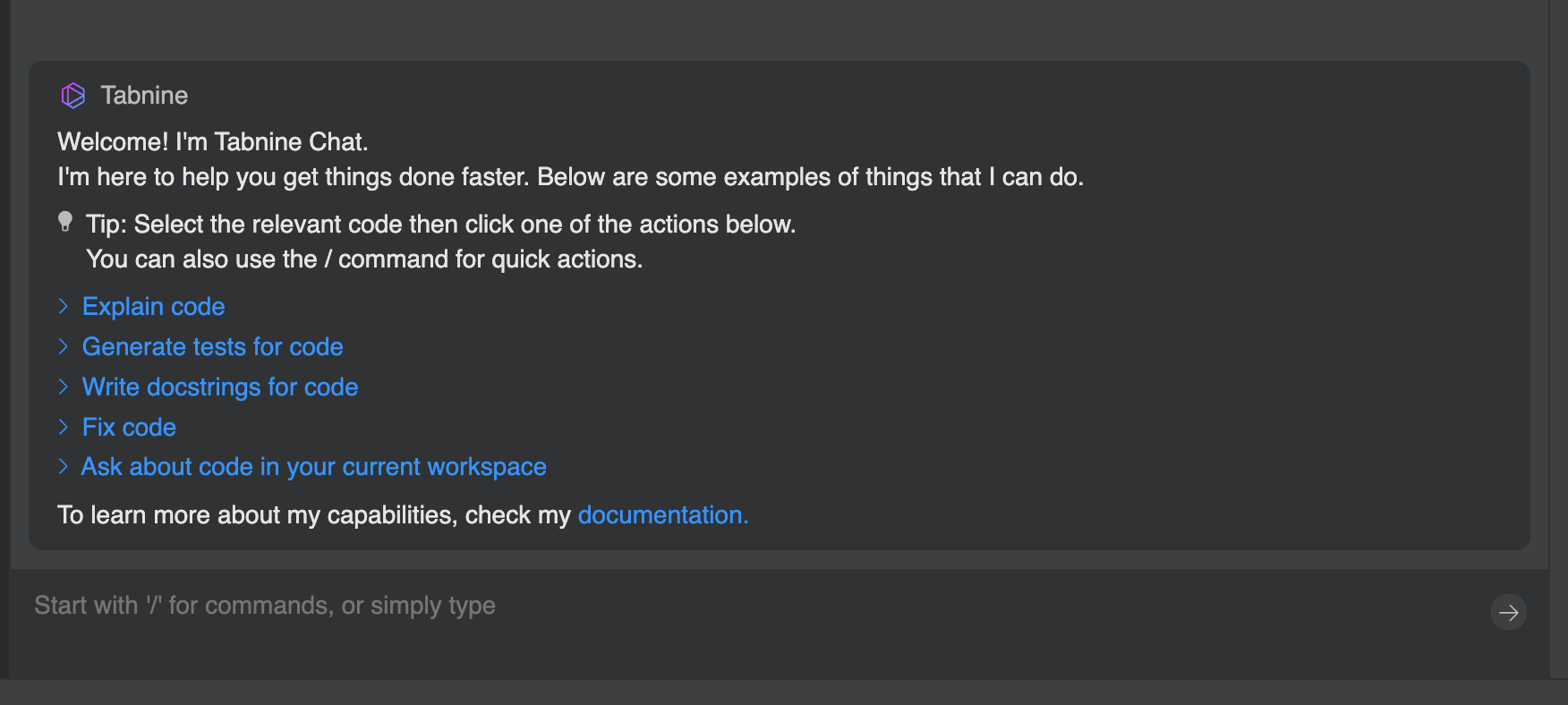Click the 'To learn more about my capabilities' text

click(313, 514)
